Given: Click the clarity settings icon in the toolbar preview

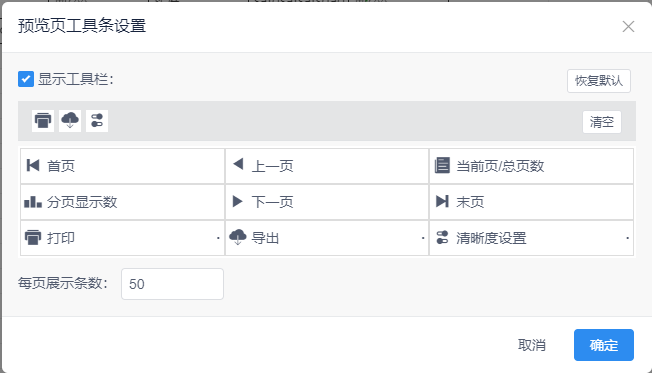Looking at the screenshot, I should 97,121.
